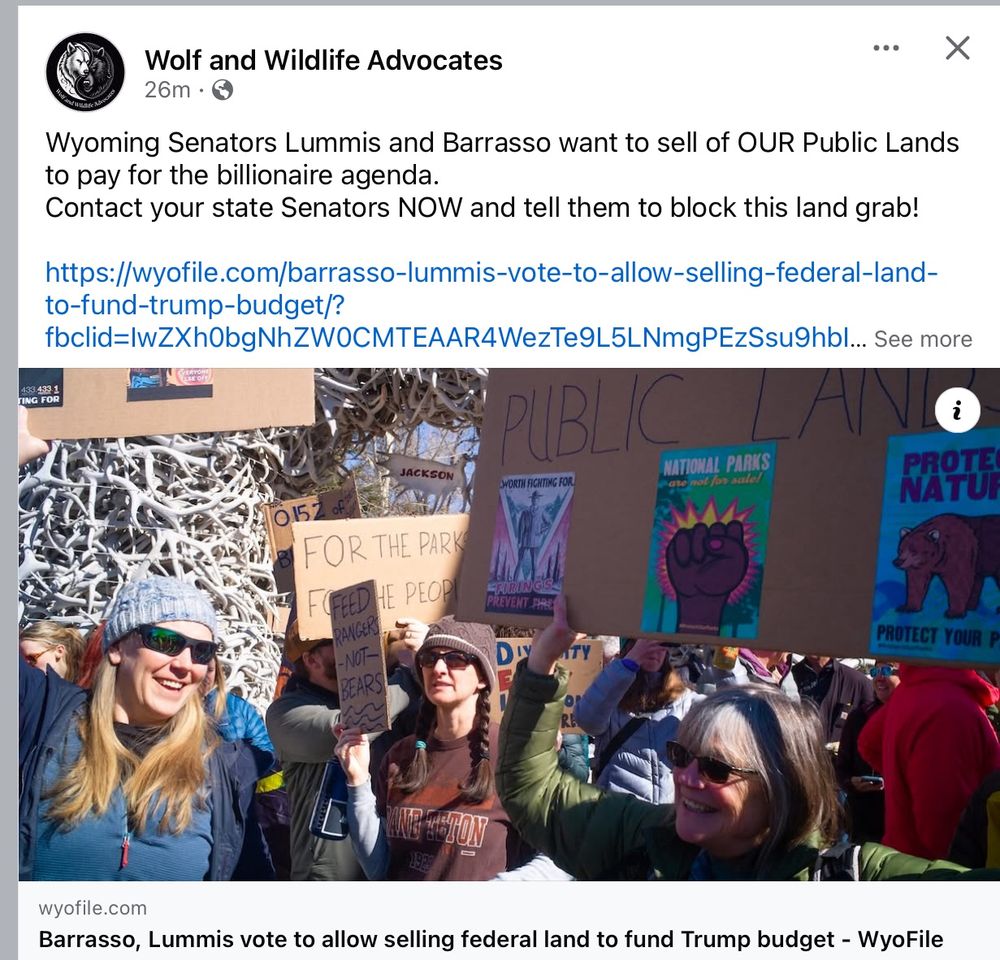The height and width of the screenshot is (960, 1000).
Task: Close the post with the X button
Action: point(957,48)
